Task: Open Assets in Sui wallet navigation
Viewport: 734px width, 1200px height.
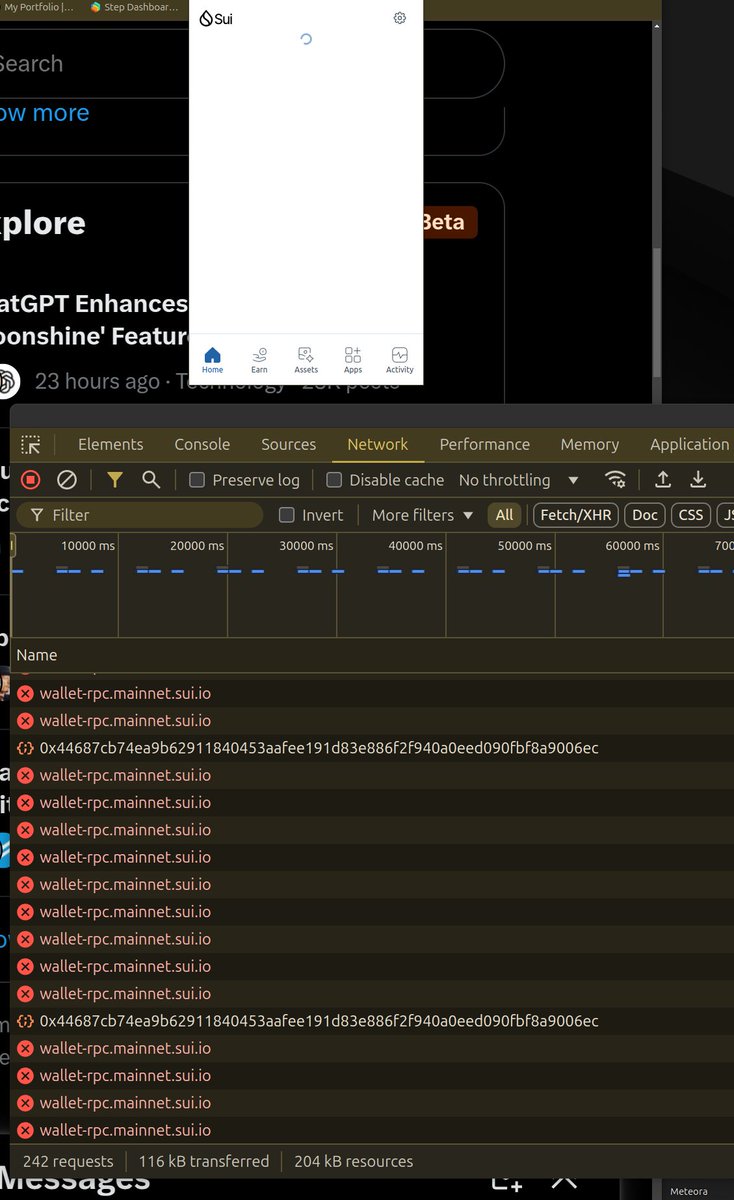Action: click(x=306, y=360)
